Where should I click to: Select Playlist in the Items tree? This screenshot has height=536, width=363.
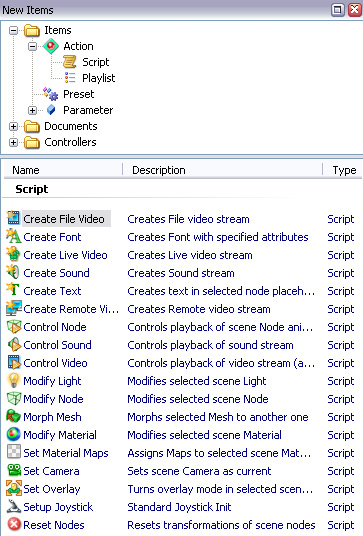98,78
